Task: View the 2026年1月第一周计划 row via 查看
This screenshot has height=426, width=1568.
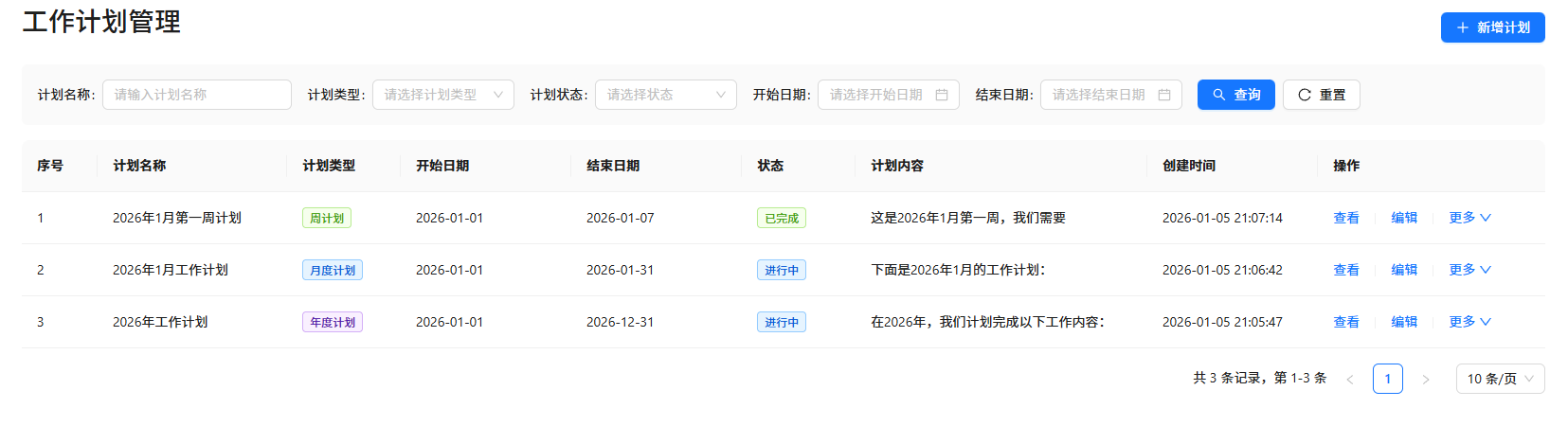Action: click(1345, 218)
